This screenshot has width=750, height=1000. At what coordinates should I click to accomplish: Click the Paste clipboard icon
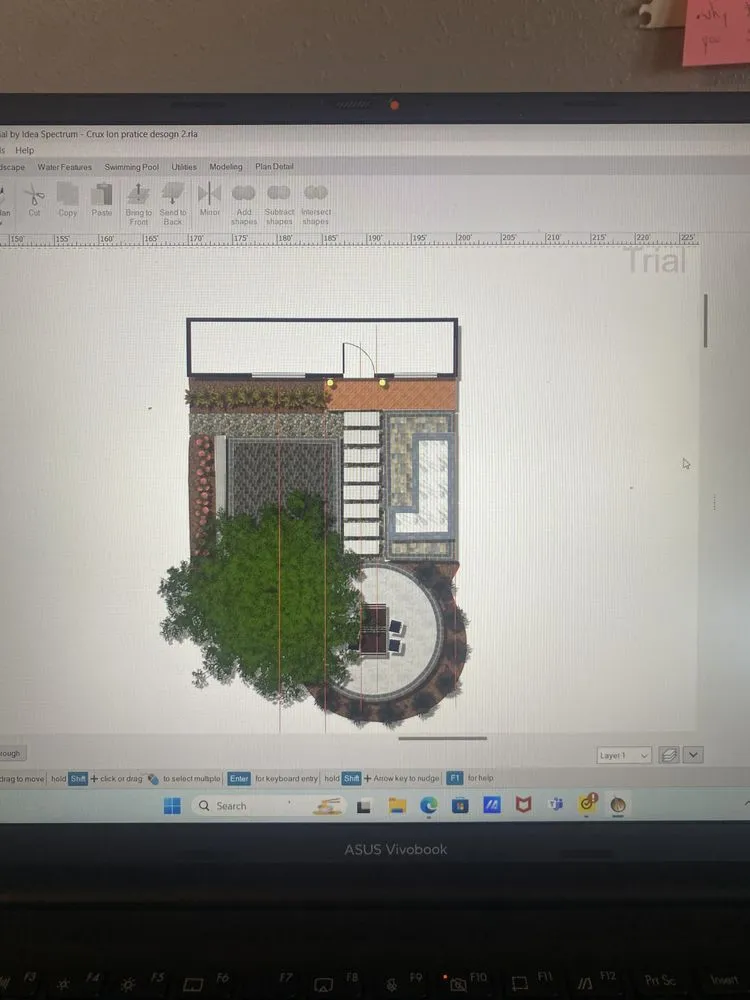pos(101,195)
